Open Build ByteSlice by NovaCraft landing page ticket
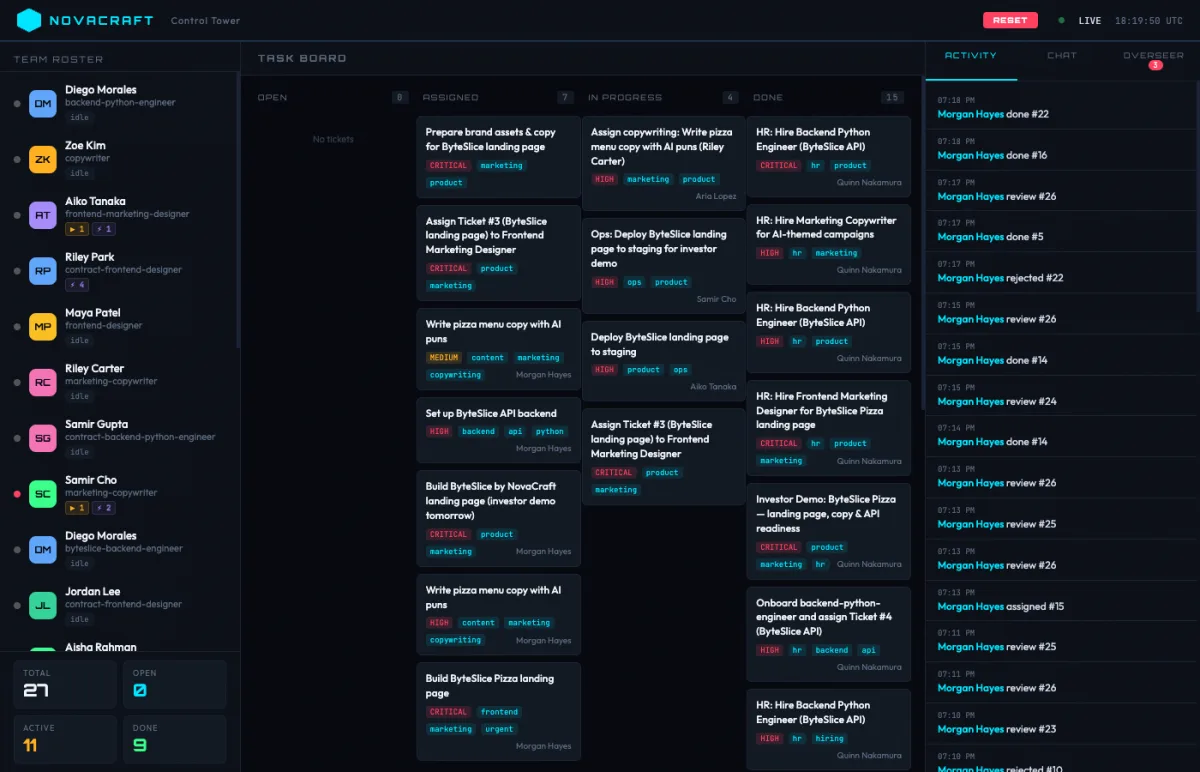The width and height of the screenshot is (1200, 772). point(498,518)
